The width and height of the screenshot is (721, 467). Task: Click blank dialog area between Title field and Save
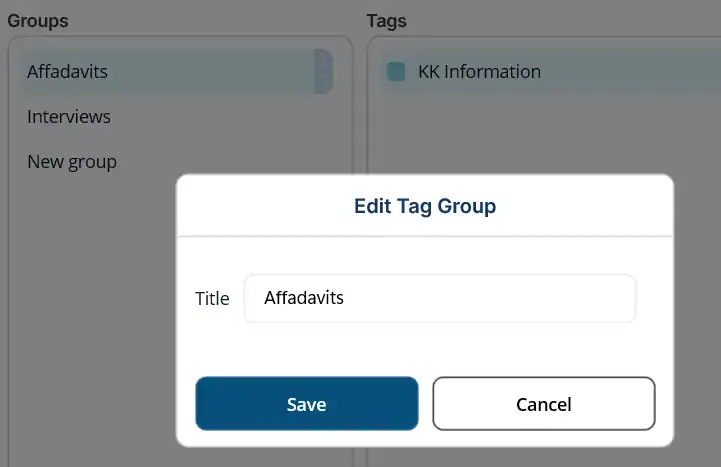[x=425, y=350]
